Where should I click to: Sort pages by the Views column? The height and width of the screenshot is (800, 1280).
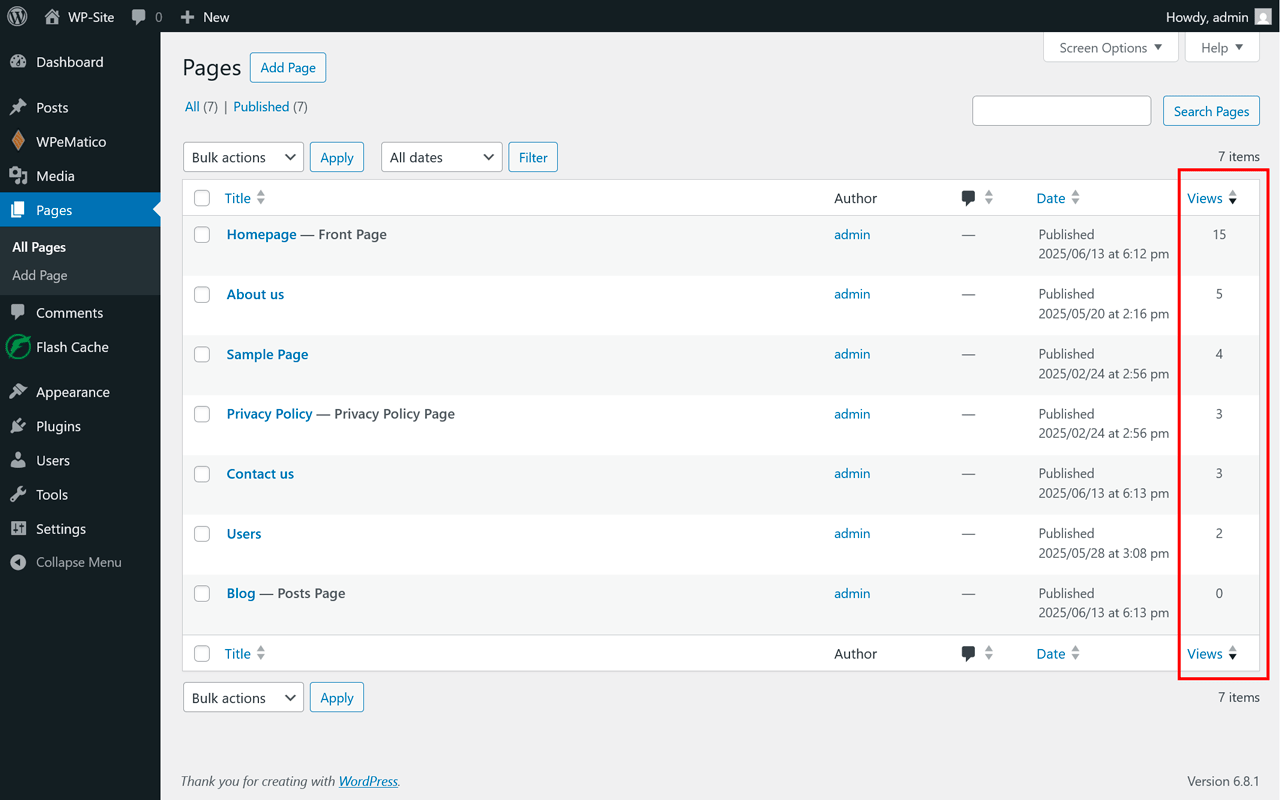pyautogui.click(x=1205, y=197)
